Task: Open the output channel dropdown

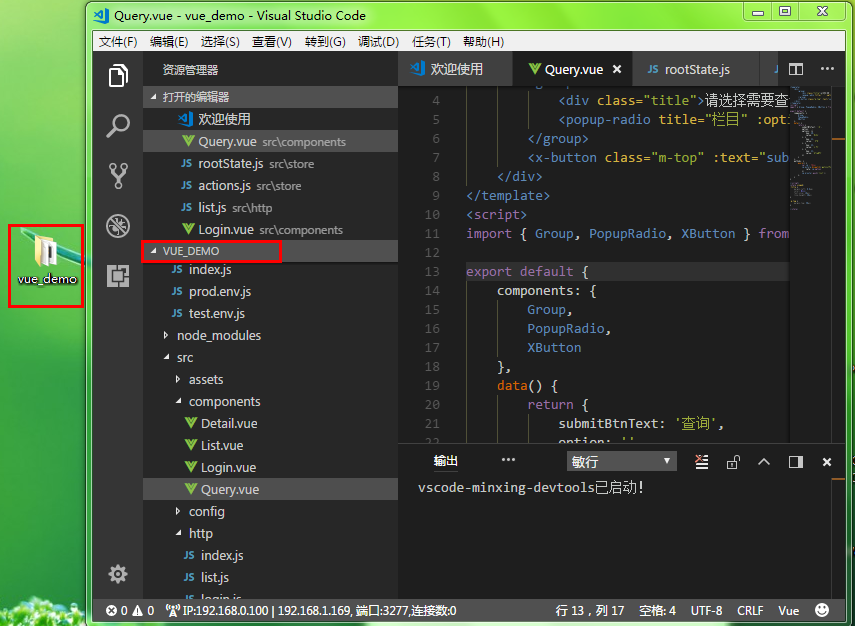Action: (622, 461)
